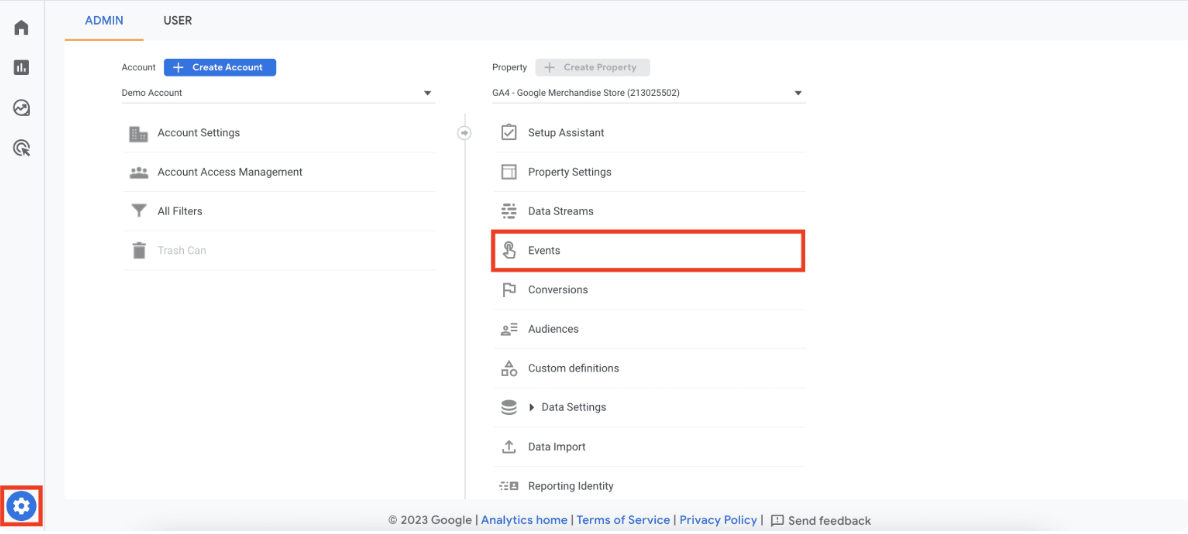Click the column collapse arrow circle
1188x534 pixels.
pos(464,133)
